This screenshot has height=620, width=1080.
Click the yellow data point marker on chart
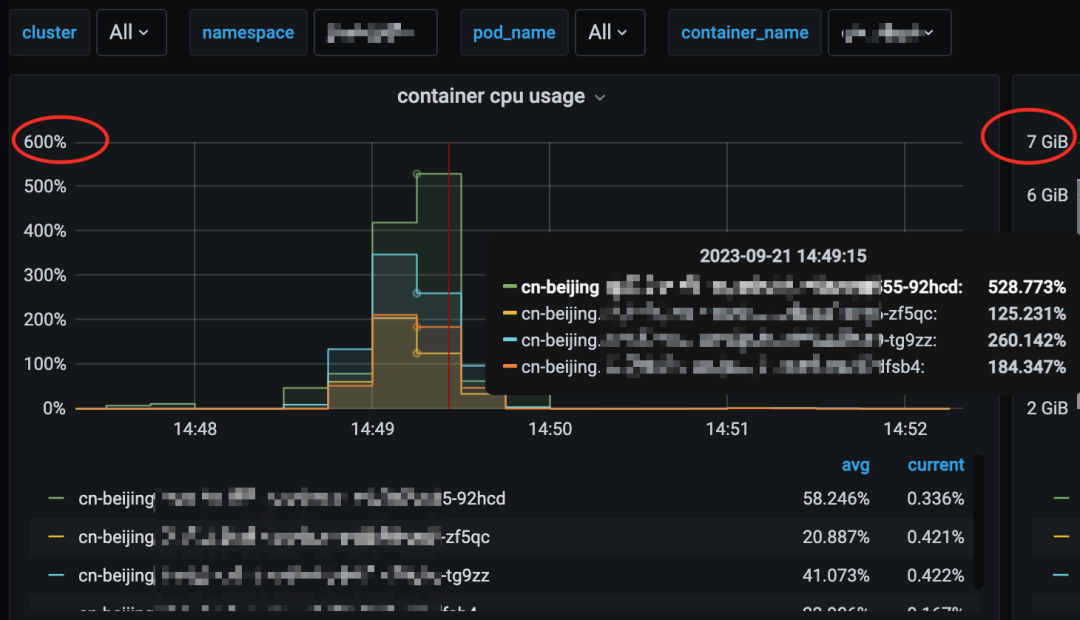[417, 353]
